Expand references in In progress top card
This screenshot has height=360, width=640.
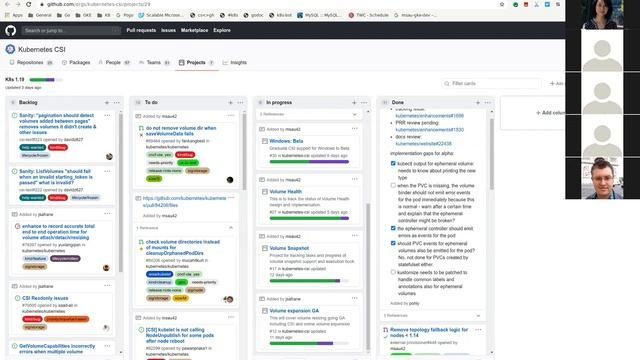pos(355,114)
